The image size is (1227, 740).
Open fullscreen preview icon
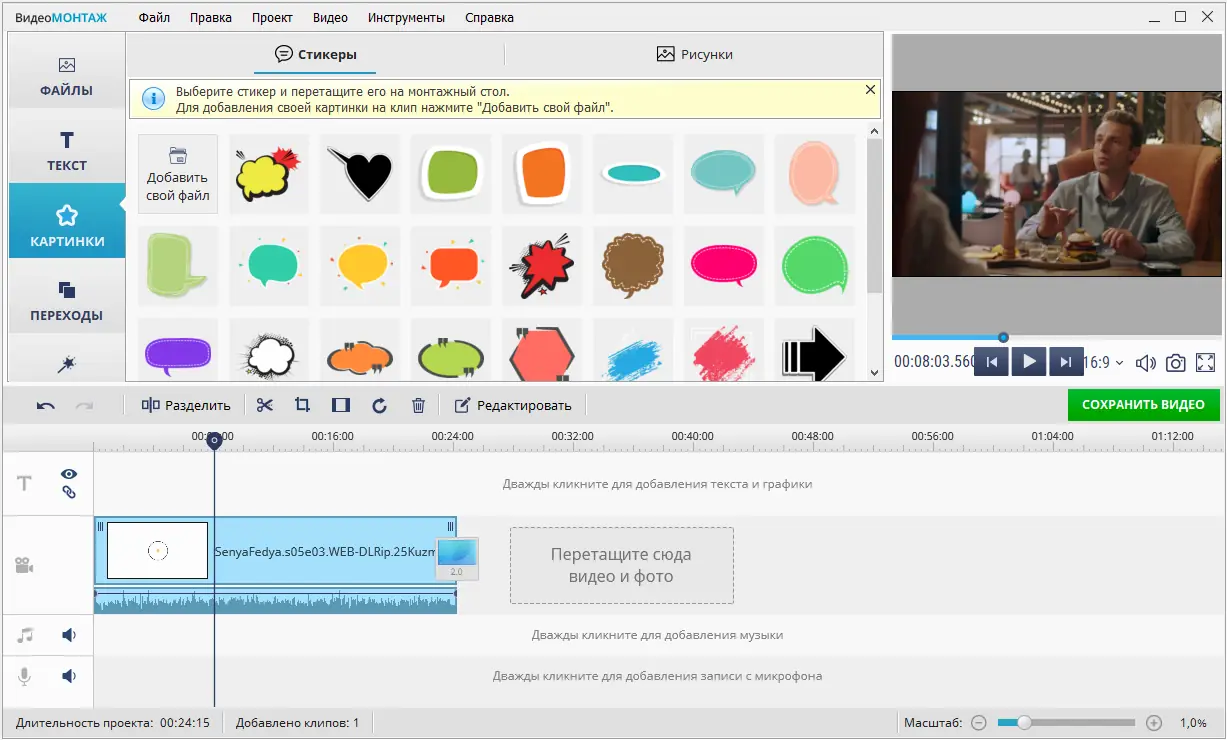(1206, 362)
